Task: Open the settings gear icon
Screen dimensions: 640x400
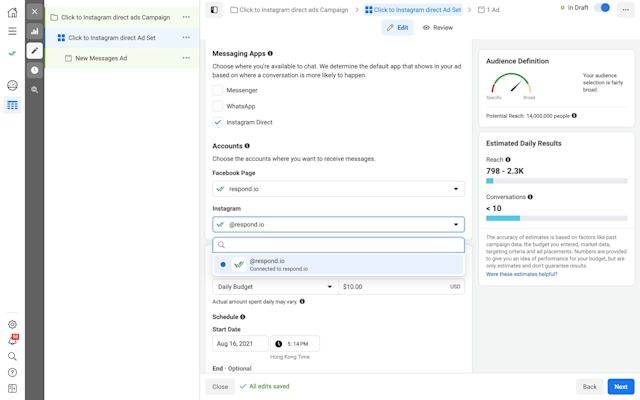Action: (12, 324)
